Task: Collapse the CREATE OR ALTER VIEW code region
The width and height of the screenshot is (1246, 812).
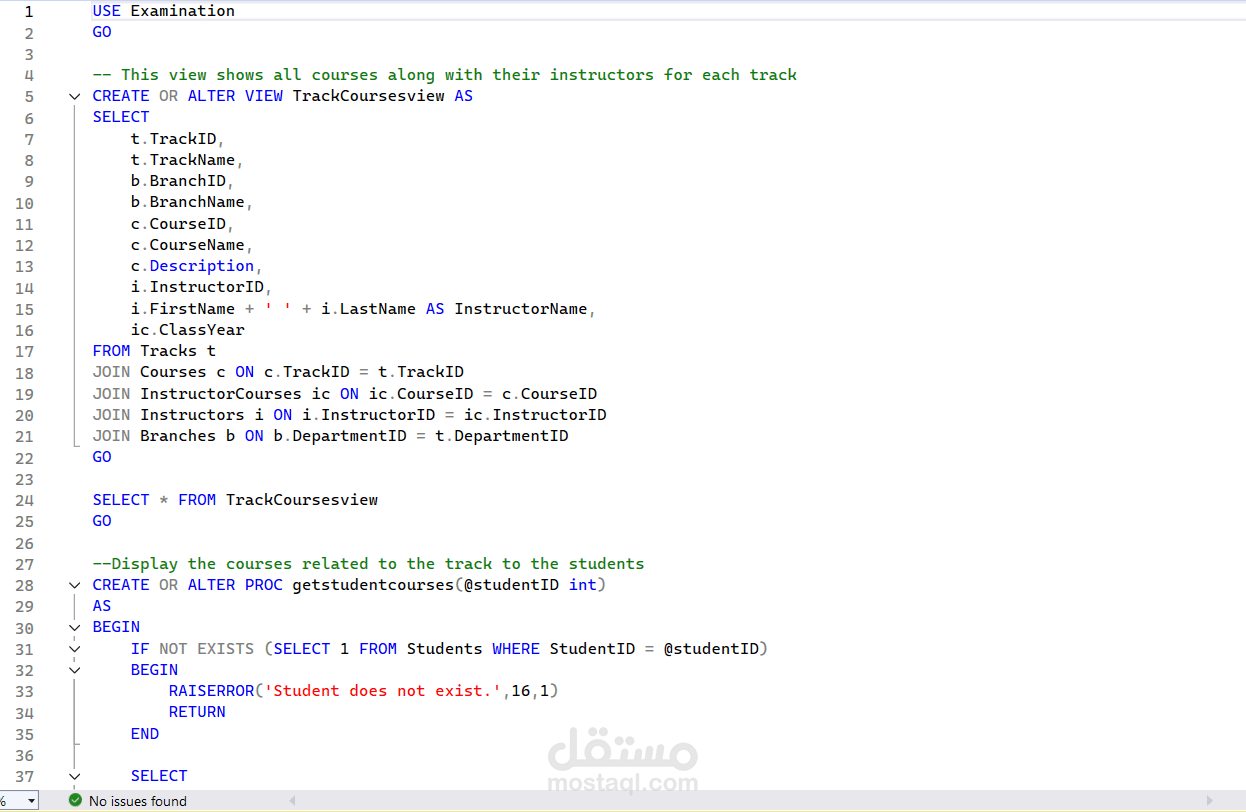Action: click(74, 95)
